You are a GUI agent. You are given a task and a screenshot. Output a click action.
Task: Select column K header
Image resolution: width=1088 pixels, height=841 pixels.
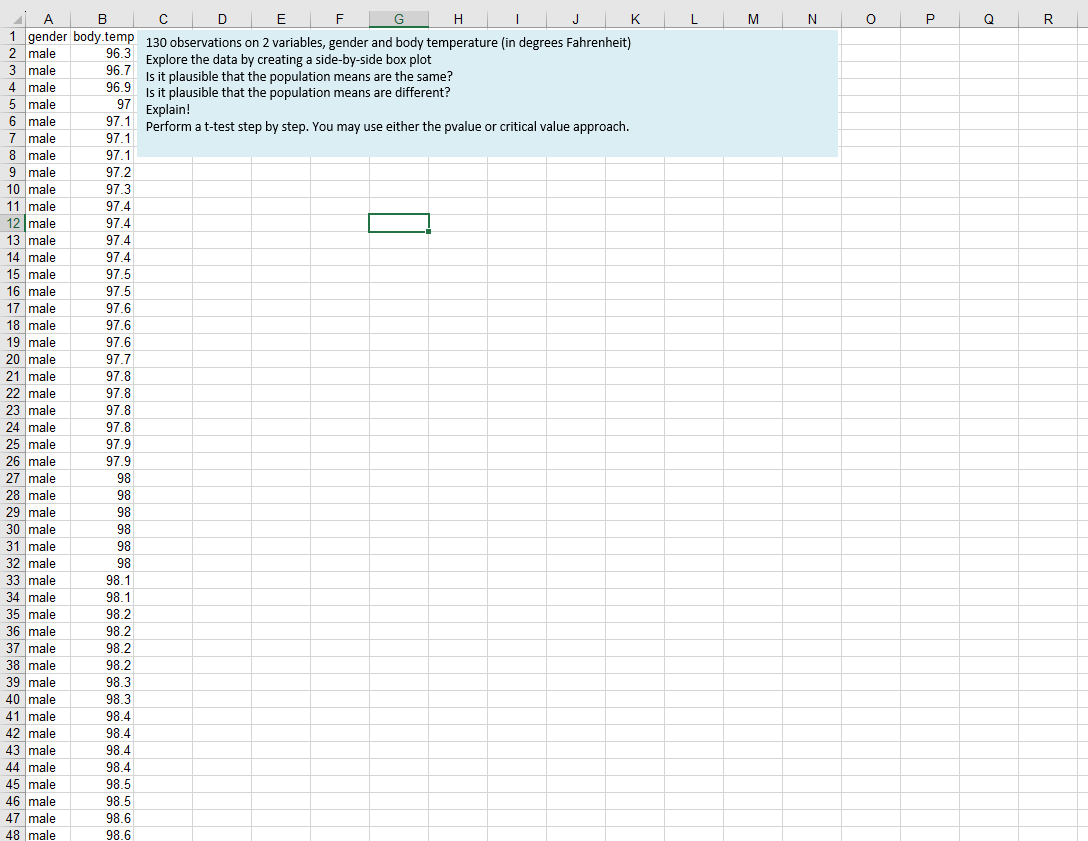click(x=635, y=19)
